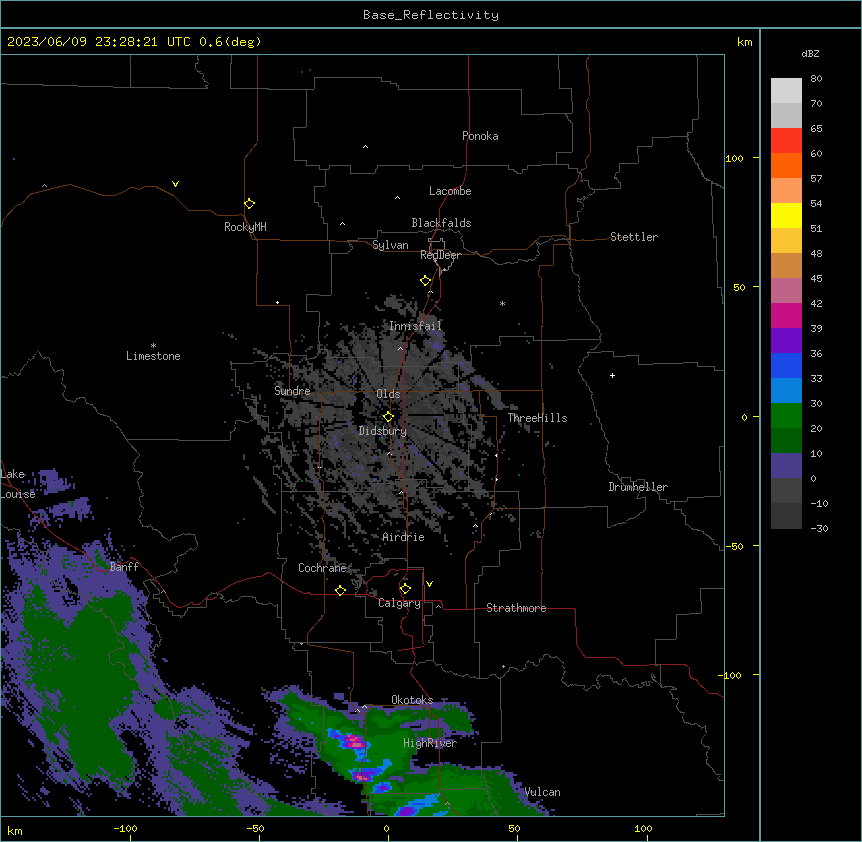
Task: Click the Drumheller city label
Action: (x=638, y=487)
